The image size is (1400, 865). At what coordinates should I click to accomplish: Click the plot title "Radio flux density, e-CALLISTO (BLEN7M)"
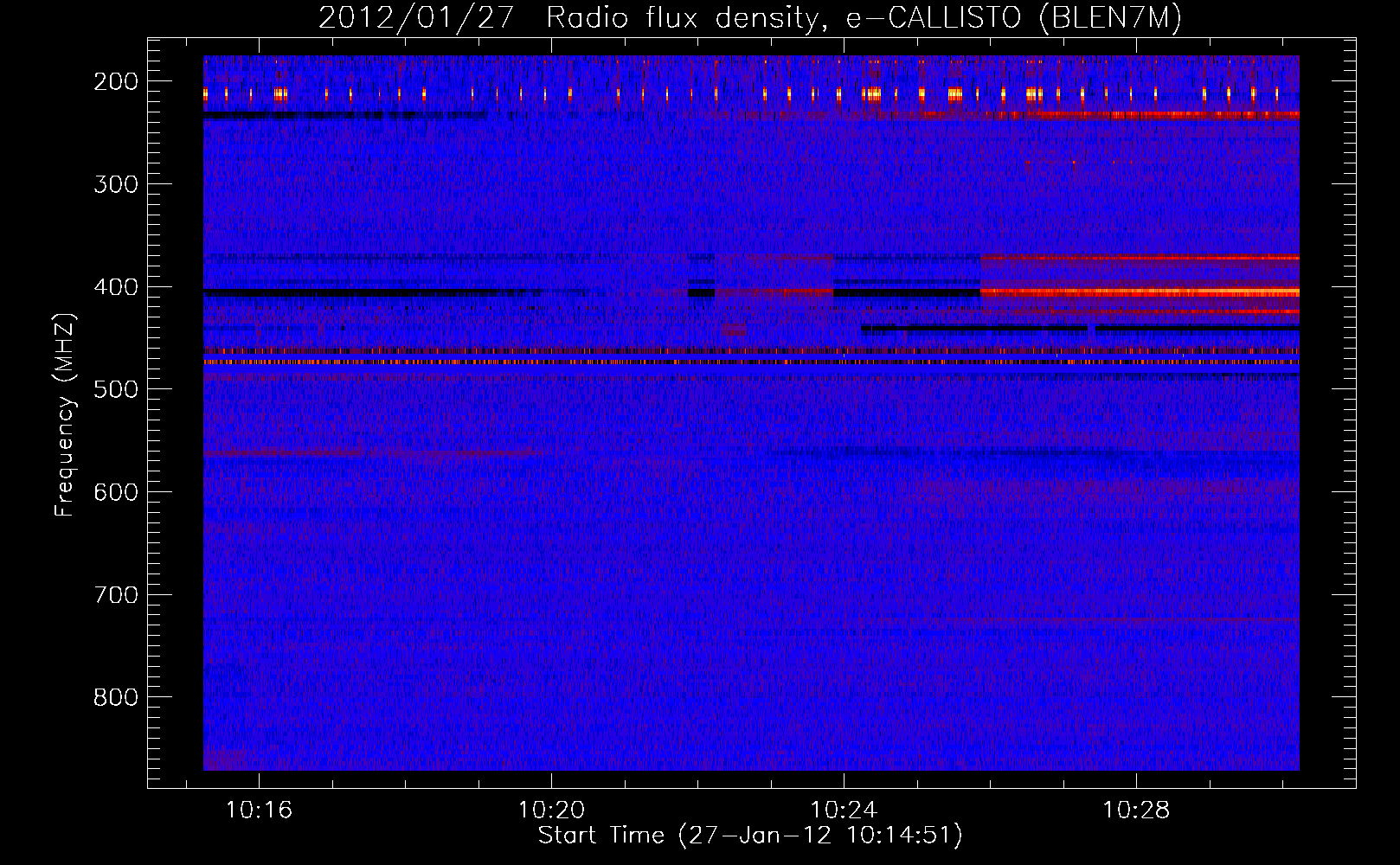coord(864,19)
